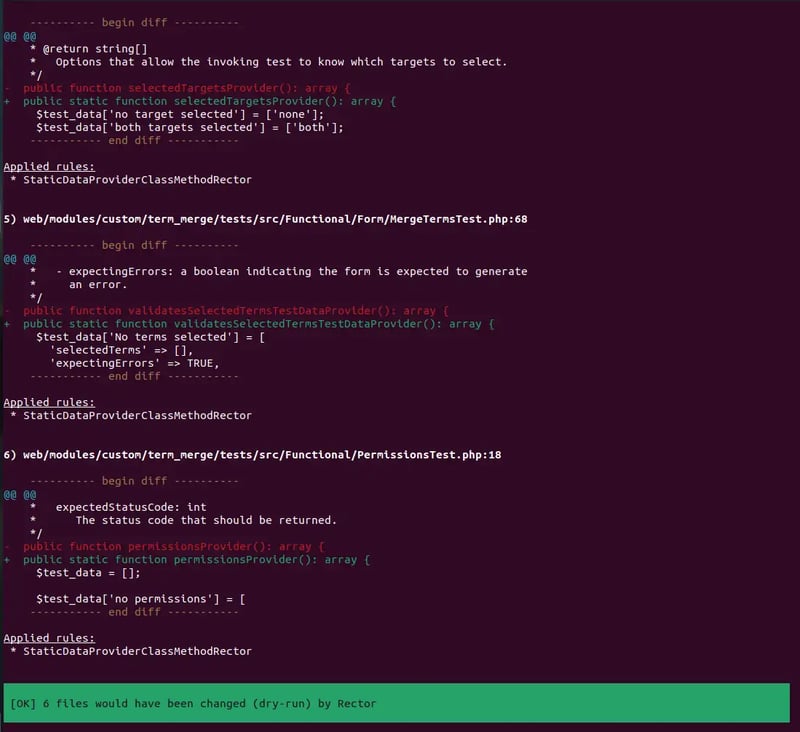Click the 'both targets selected' test data line
The height and width of the screenshot is (732, 800).
(189, 127)
